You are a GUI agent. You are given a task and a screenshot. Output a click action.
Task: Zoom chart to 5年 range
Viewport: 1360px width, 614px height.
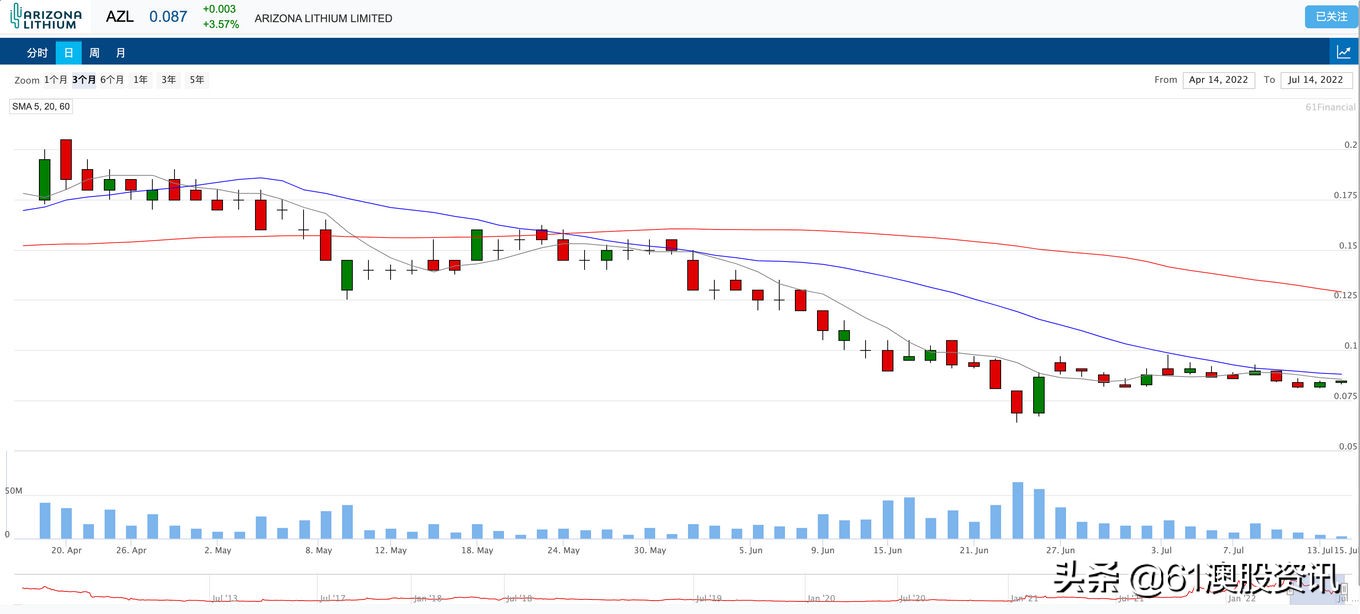197,80
